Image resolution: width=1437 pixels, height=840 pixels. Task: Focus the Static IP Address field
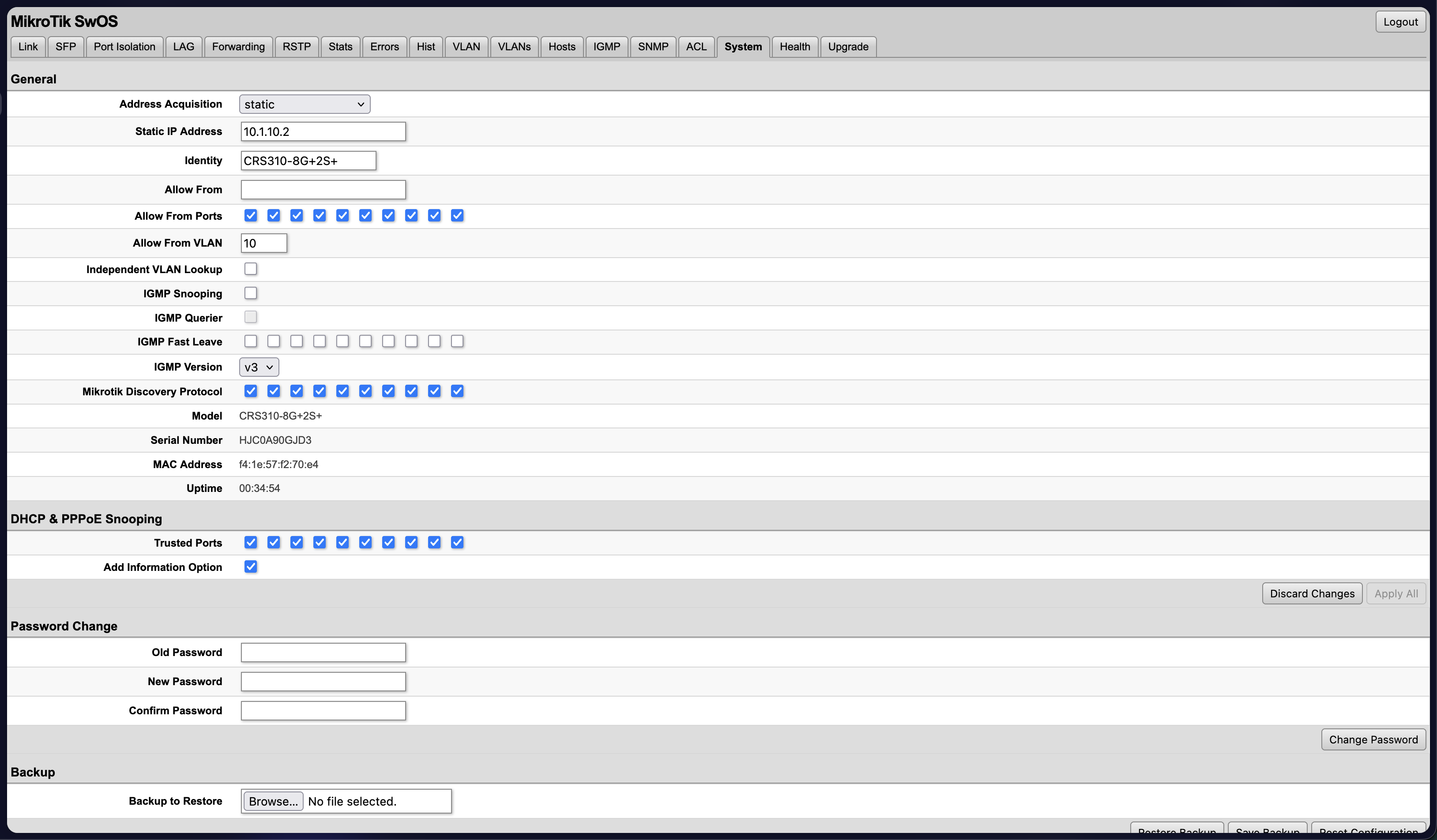tap(323, 131)
